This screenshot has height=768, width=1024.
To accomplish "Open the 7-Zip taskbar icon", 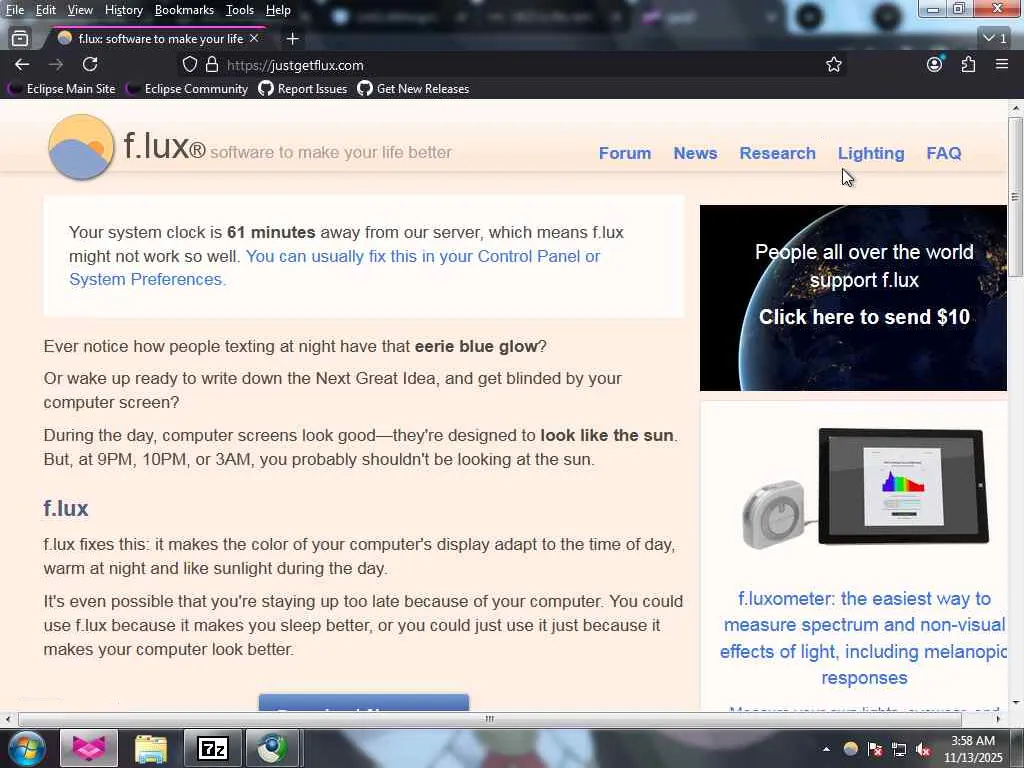I will click(x=213, y=748).
